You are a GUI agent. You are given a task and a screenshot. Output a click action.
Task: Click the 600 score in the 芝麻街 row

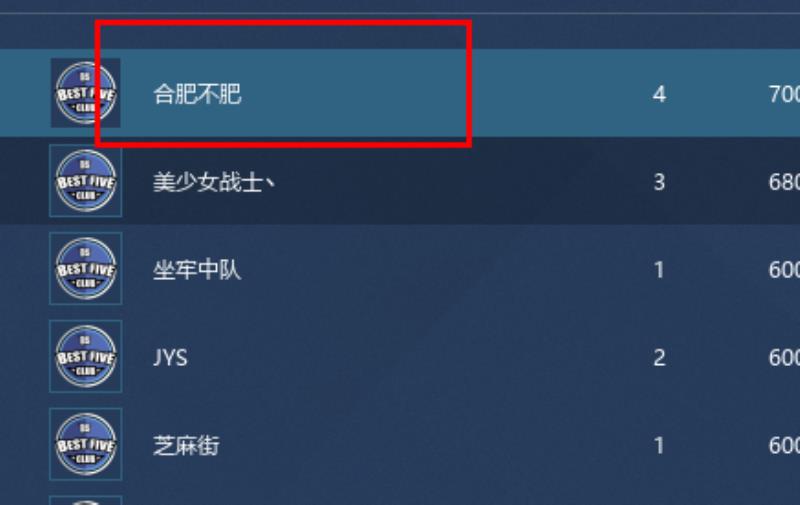(784, 445)
